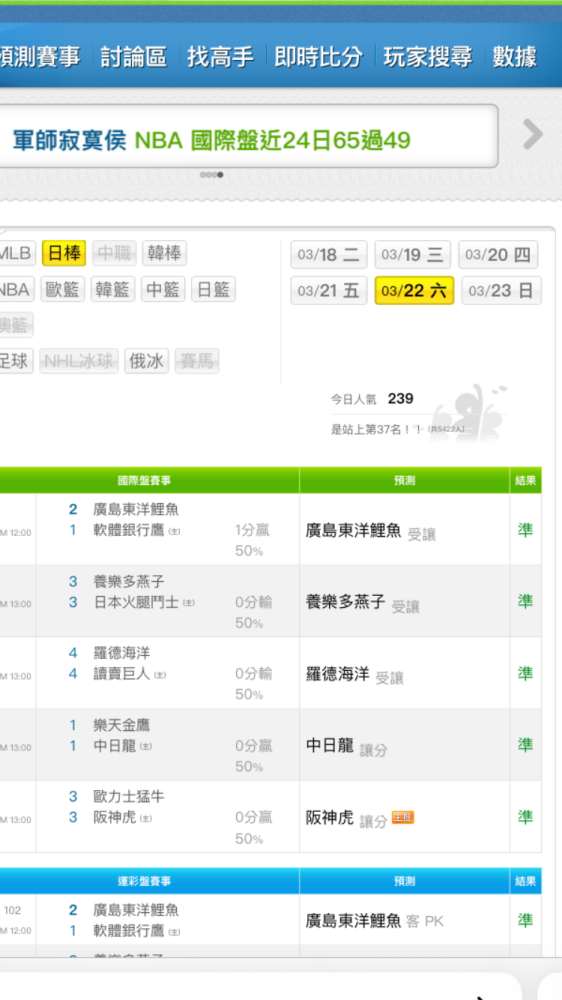This screenshot has width=562, height=1000.
Task: Choose date 03/22 六
Action: 414,291
